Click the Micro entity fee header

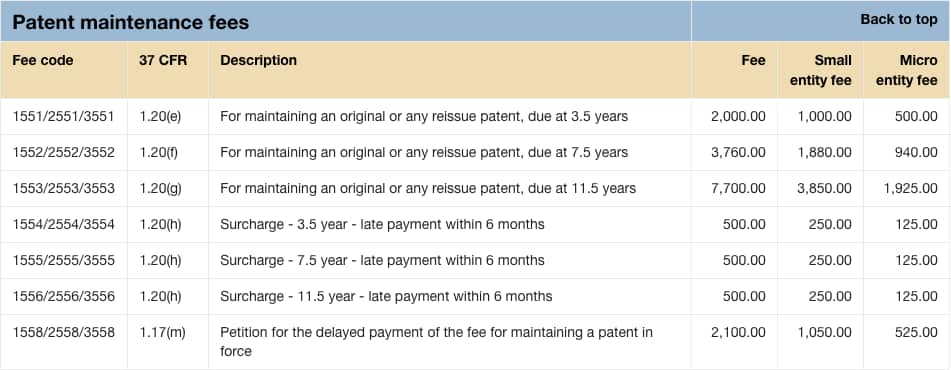(907, 70)
